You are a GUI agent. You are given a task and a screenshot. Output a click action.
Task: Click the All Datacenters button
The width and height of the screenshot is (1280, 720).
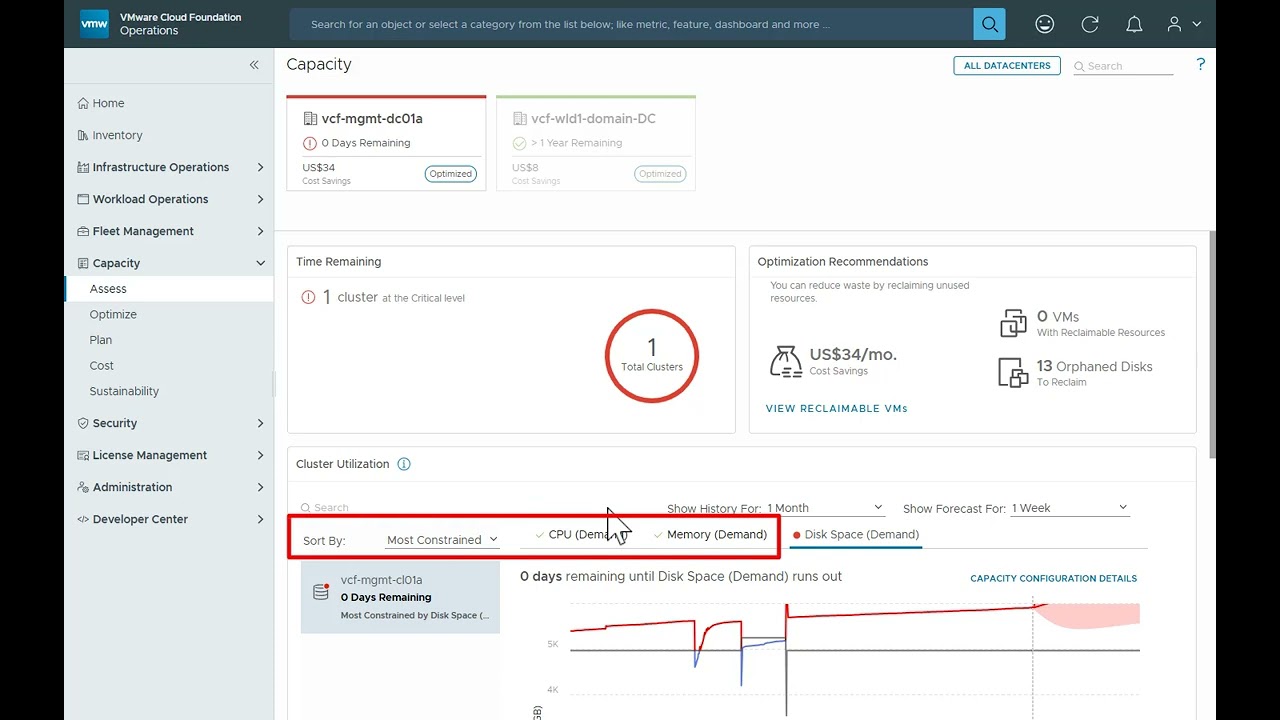pos(1006,66)
